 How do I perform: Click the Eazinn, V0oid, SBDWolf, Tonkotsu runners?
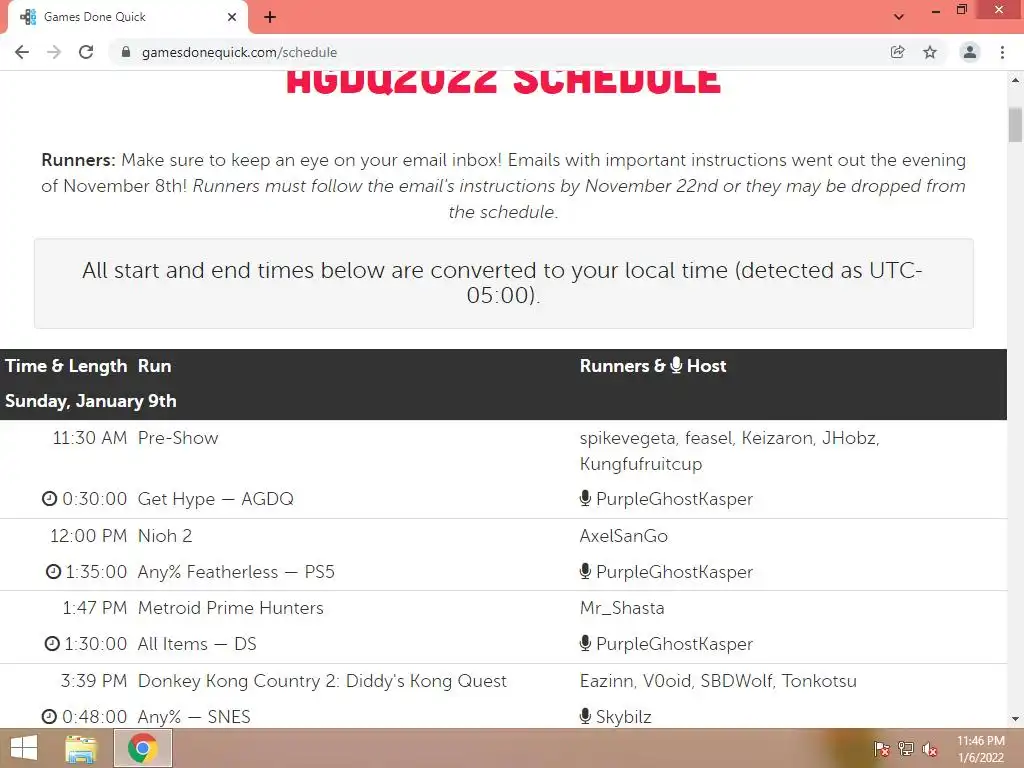[x=718, y=681]
